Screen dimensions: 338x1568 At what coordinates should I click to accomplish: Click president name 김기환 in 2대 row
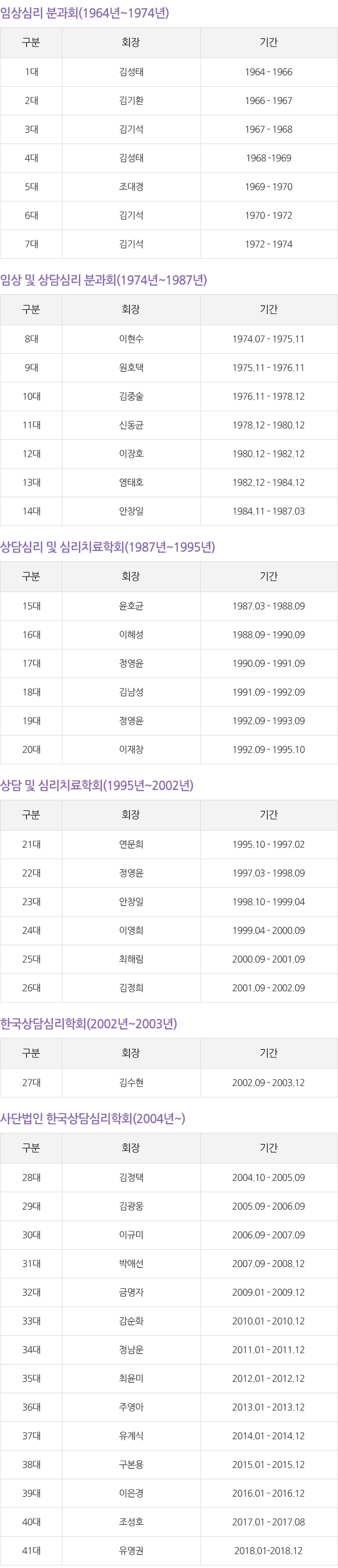(x=131, y=100)
